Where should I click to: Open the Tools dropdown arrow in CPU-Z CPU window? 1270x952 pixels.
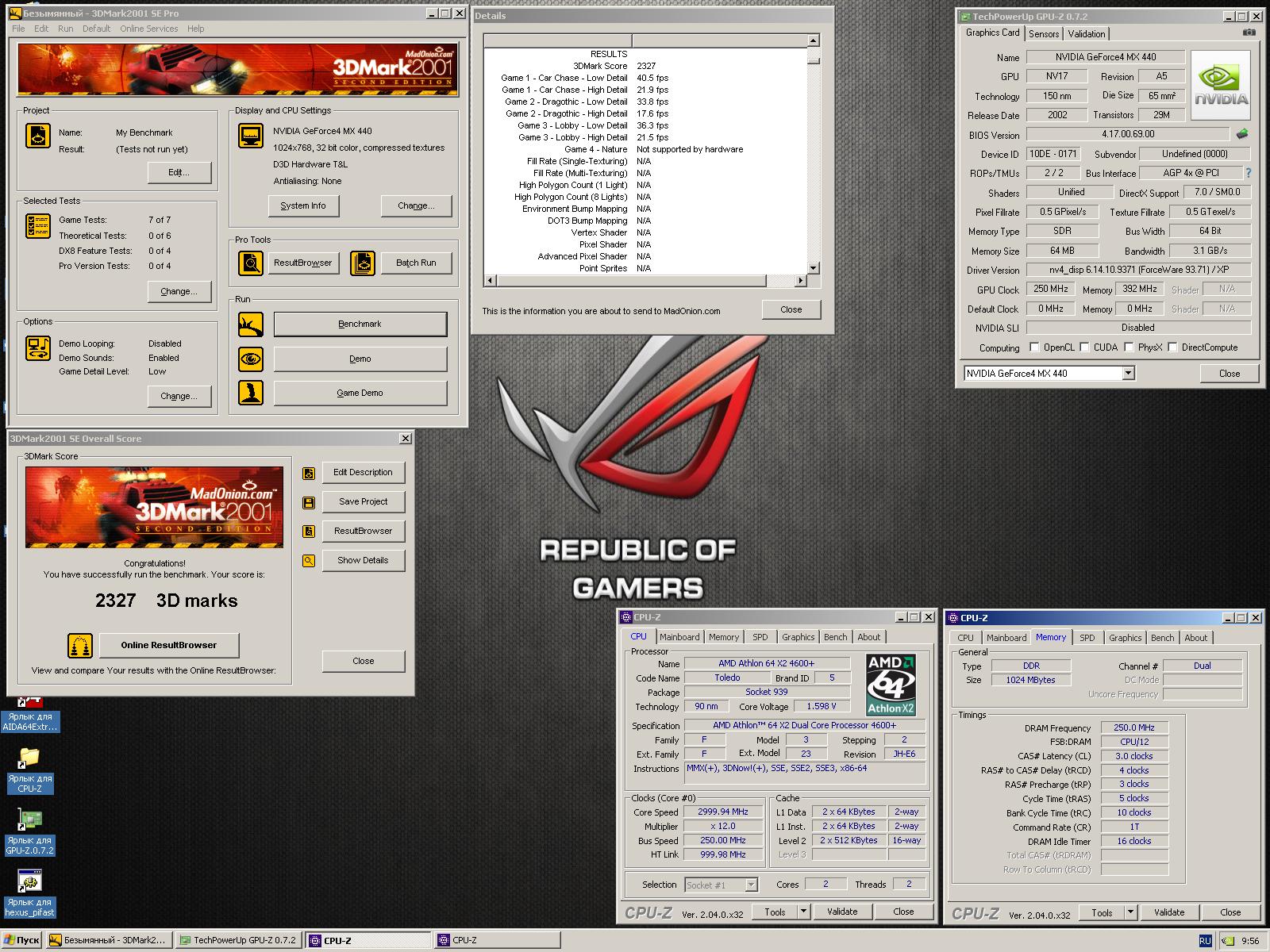click(803, 912)
